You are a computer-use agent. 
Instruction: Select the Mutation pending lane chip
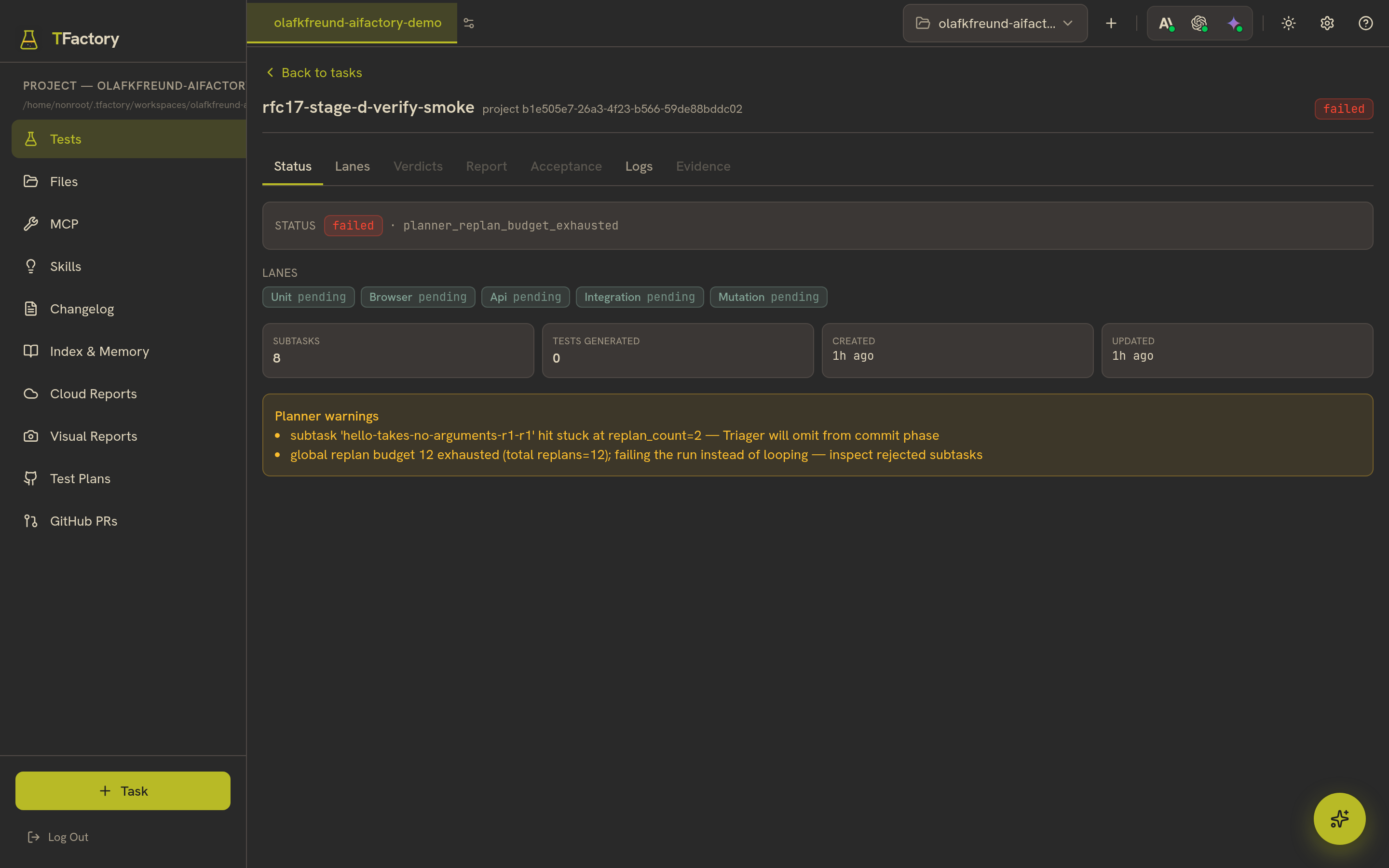[x=769, y=297]
